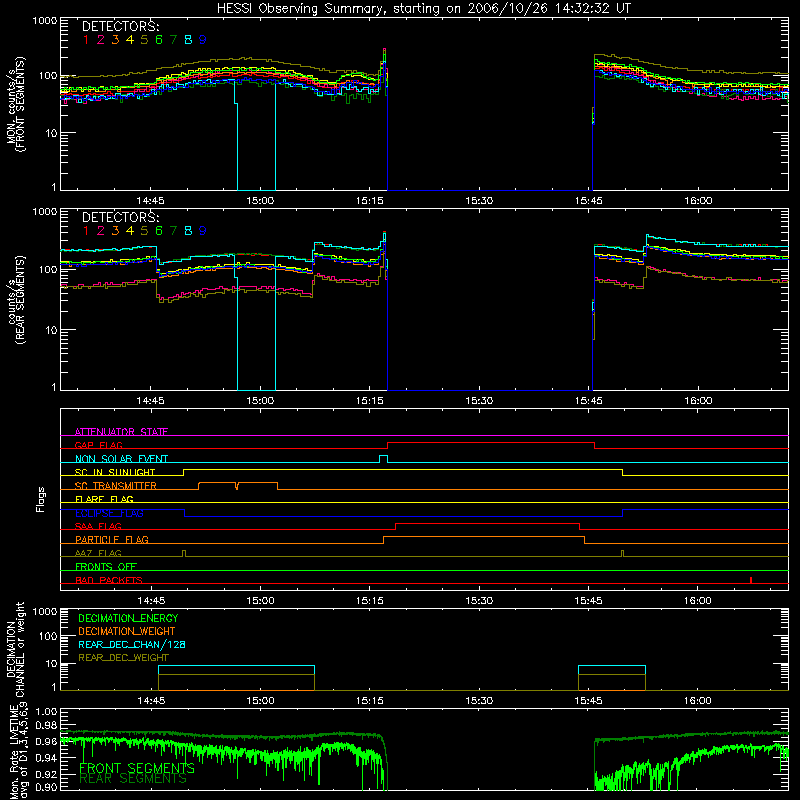The image size is (800, 800).
Task: Click the FRONTS_OFF flag label
Action: click(106, 566)
